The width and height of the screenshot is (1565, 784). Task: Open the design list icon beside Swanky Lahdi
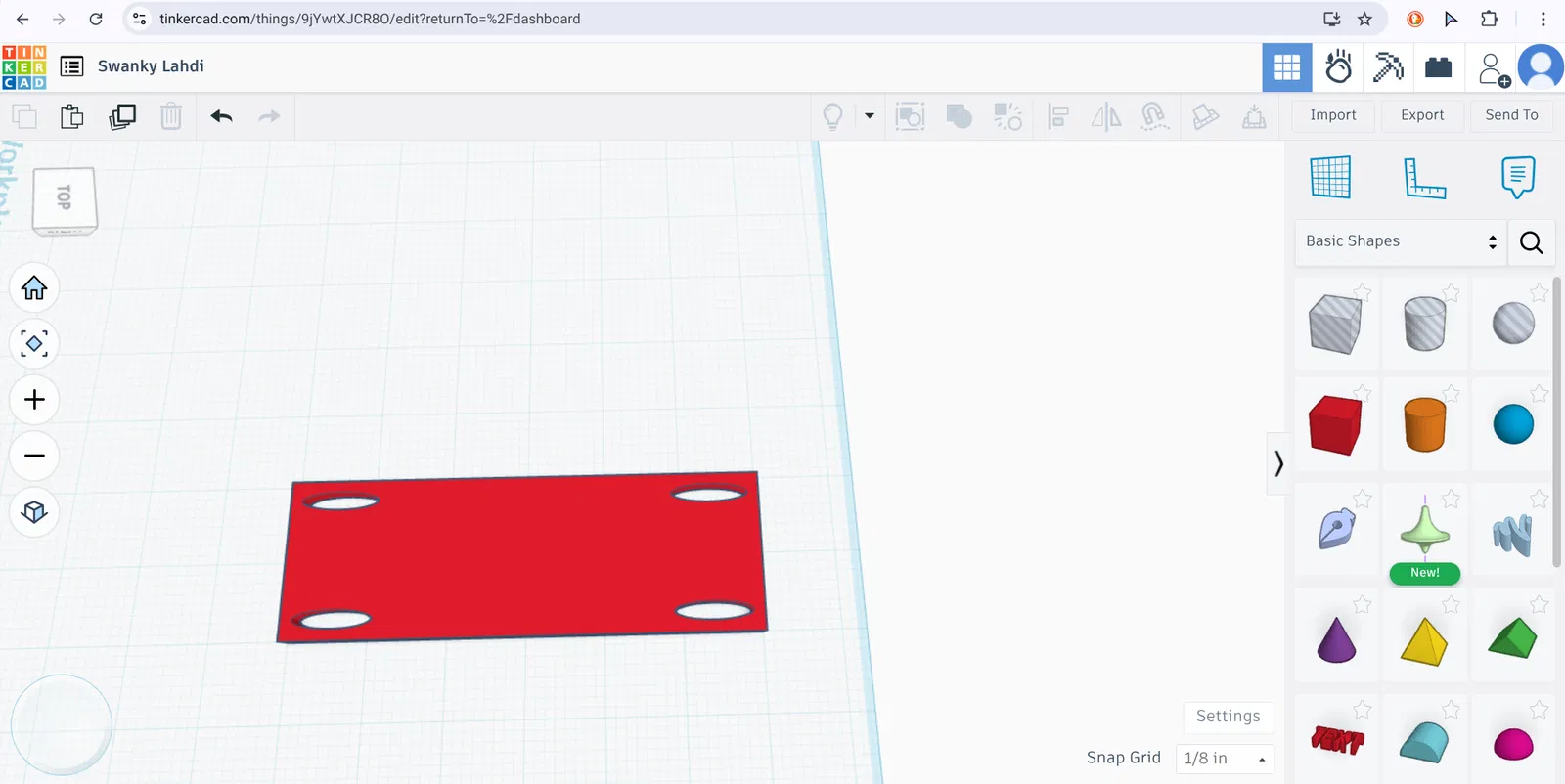pyautogui.click(x=71, y=66)
